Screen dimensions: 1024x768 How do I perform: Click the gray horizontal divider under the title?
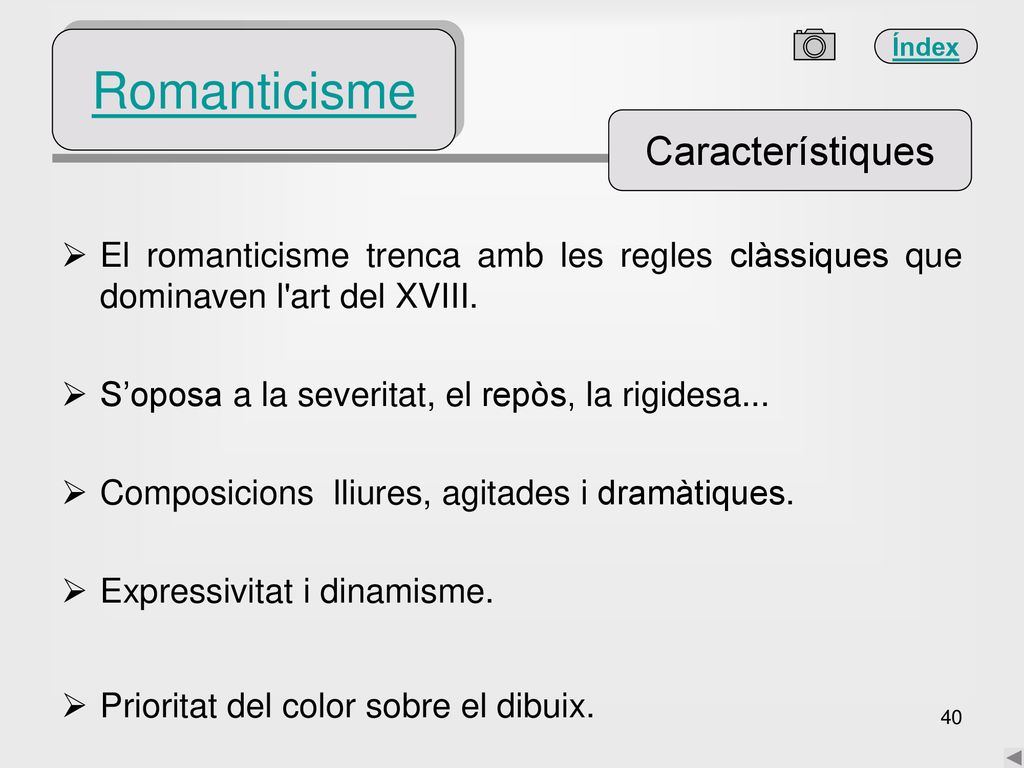coord(330,159)
